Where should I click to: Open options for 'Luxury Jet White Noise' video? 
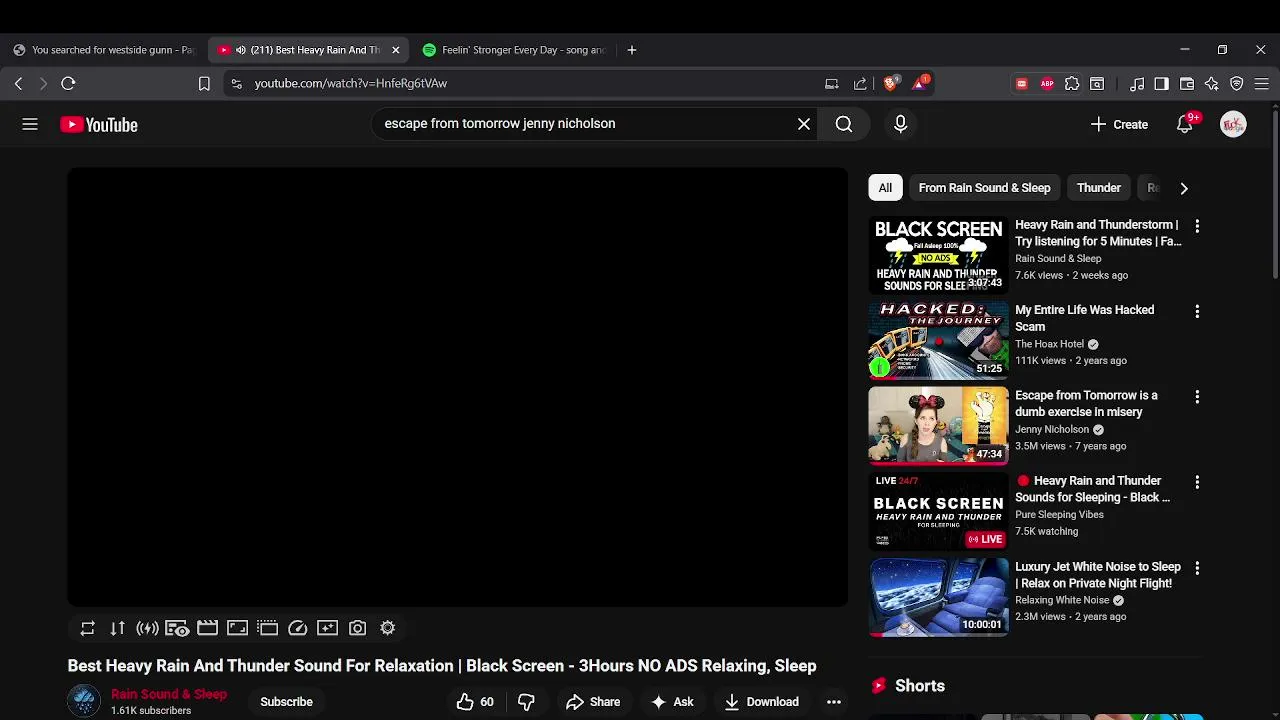[1197, 568]
